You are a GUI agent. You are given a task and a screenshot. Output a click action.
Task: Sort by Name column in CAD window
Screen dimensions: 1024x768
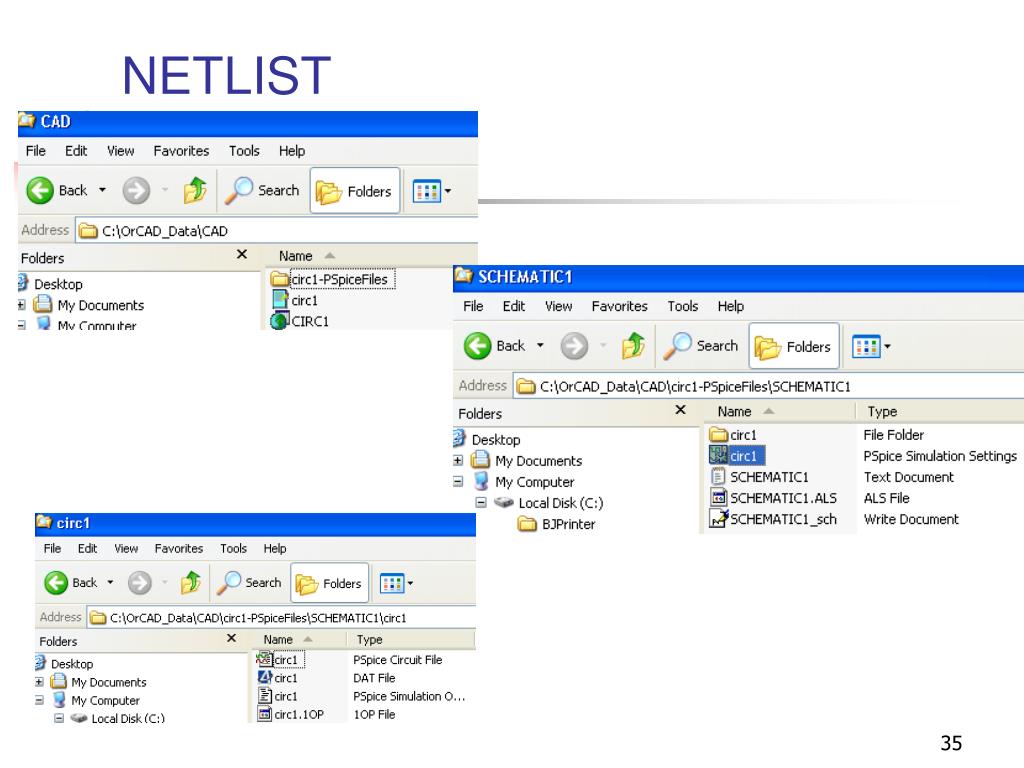296,256
